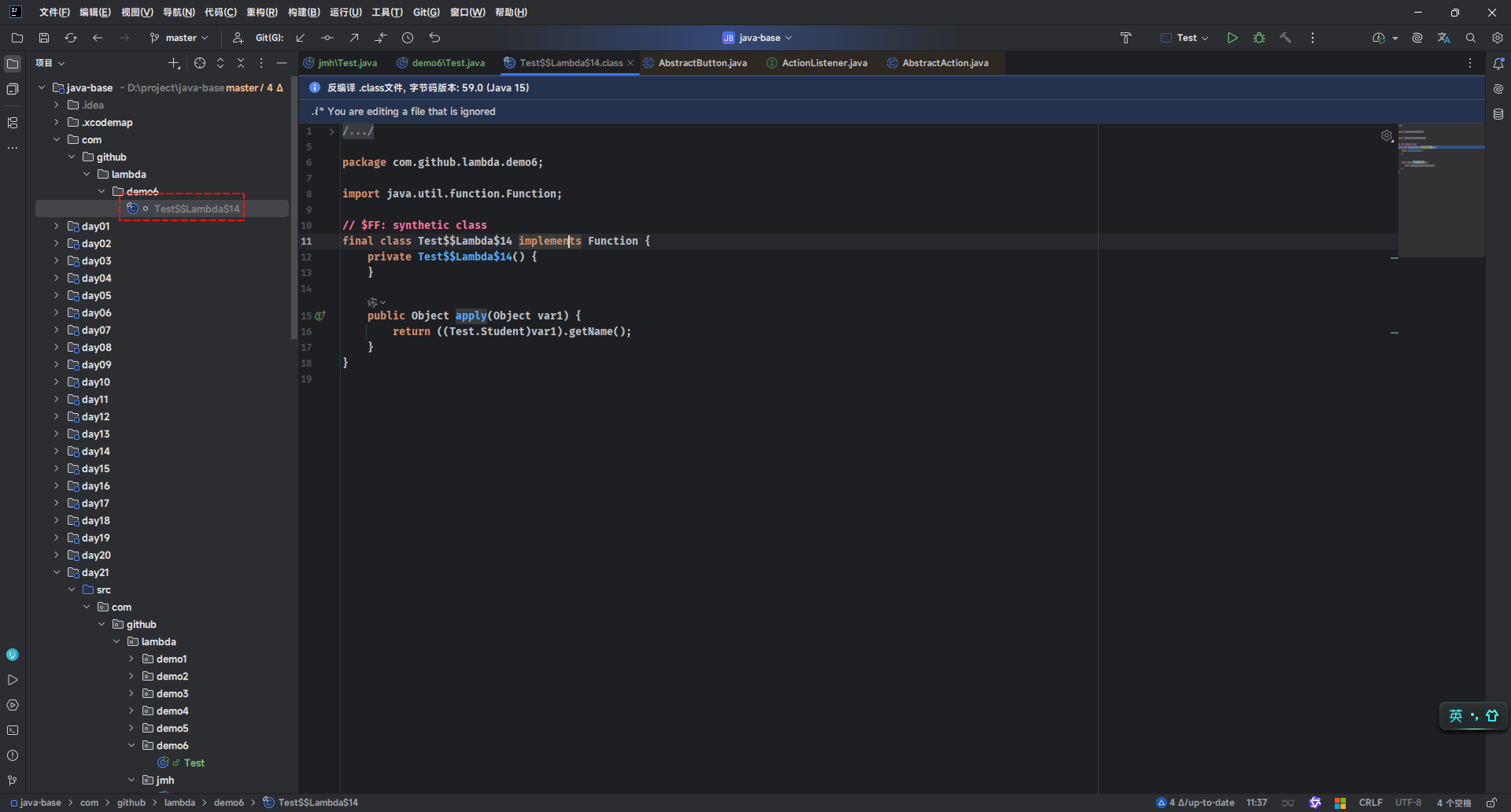Select Test class under demo6

tap(194, 763)
